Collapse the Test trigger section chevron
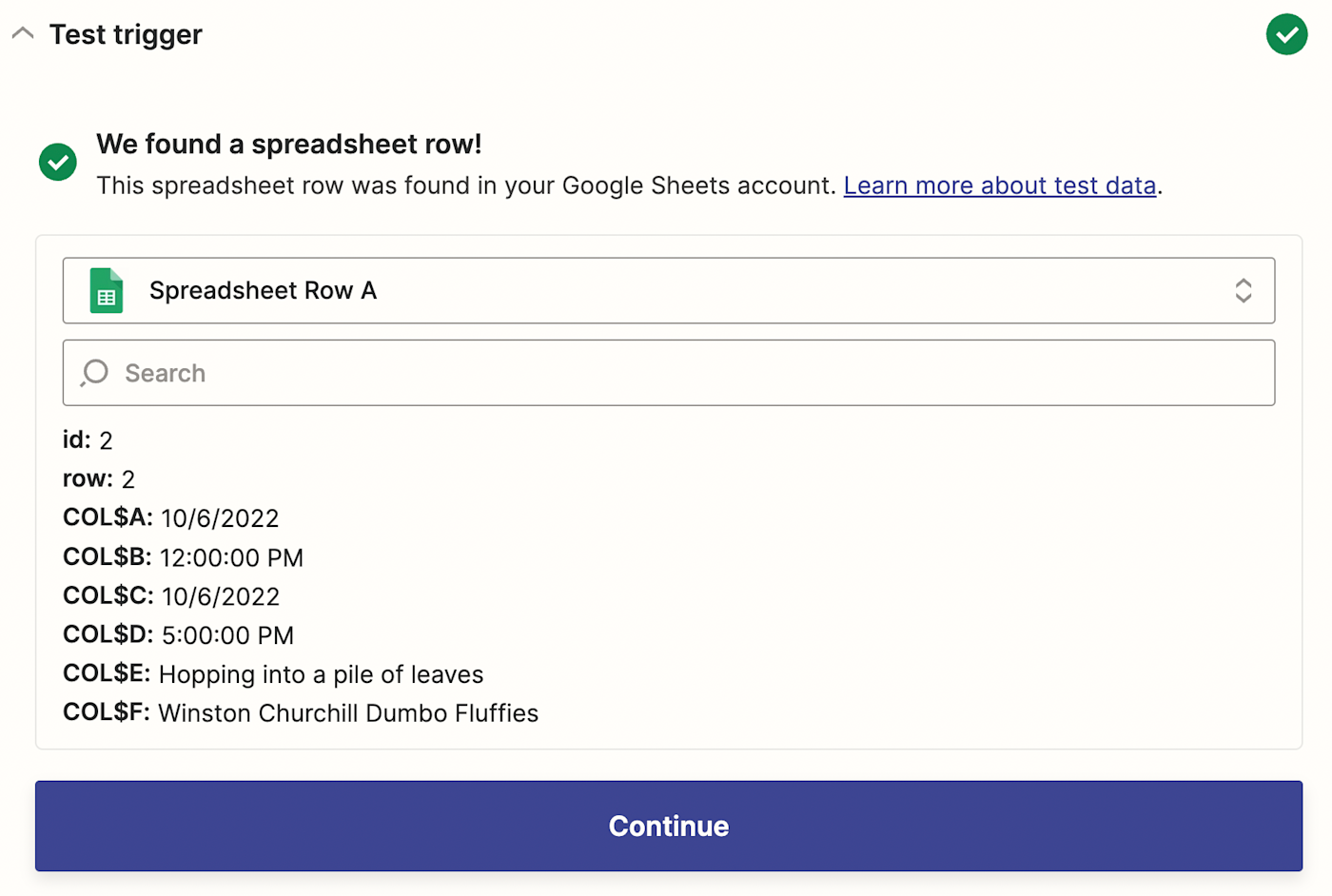 [23, 34]
